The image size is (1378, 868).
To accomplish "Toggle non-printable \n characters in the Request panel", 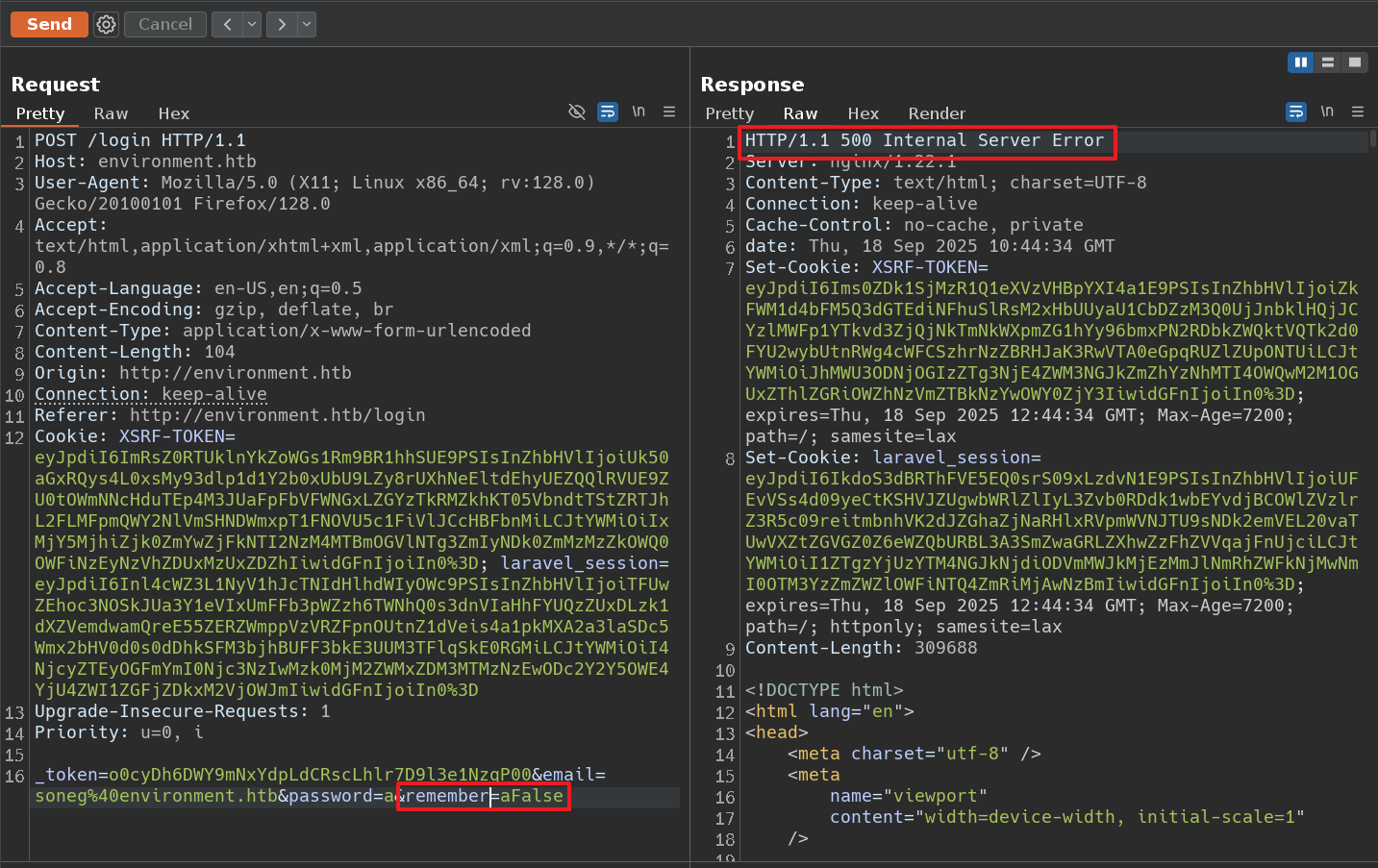I will 639,112.
